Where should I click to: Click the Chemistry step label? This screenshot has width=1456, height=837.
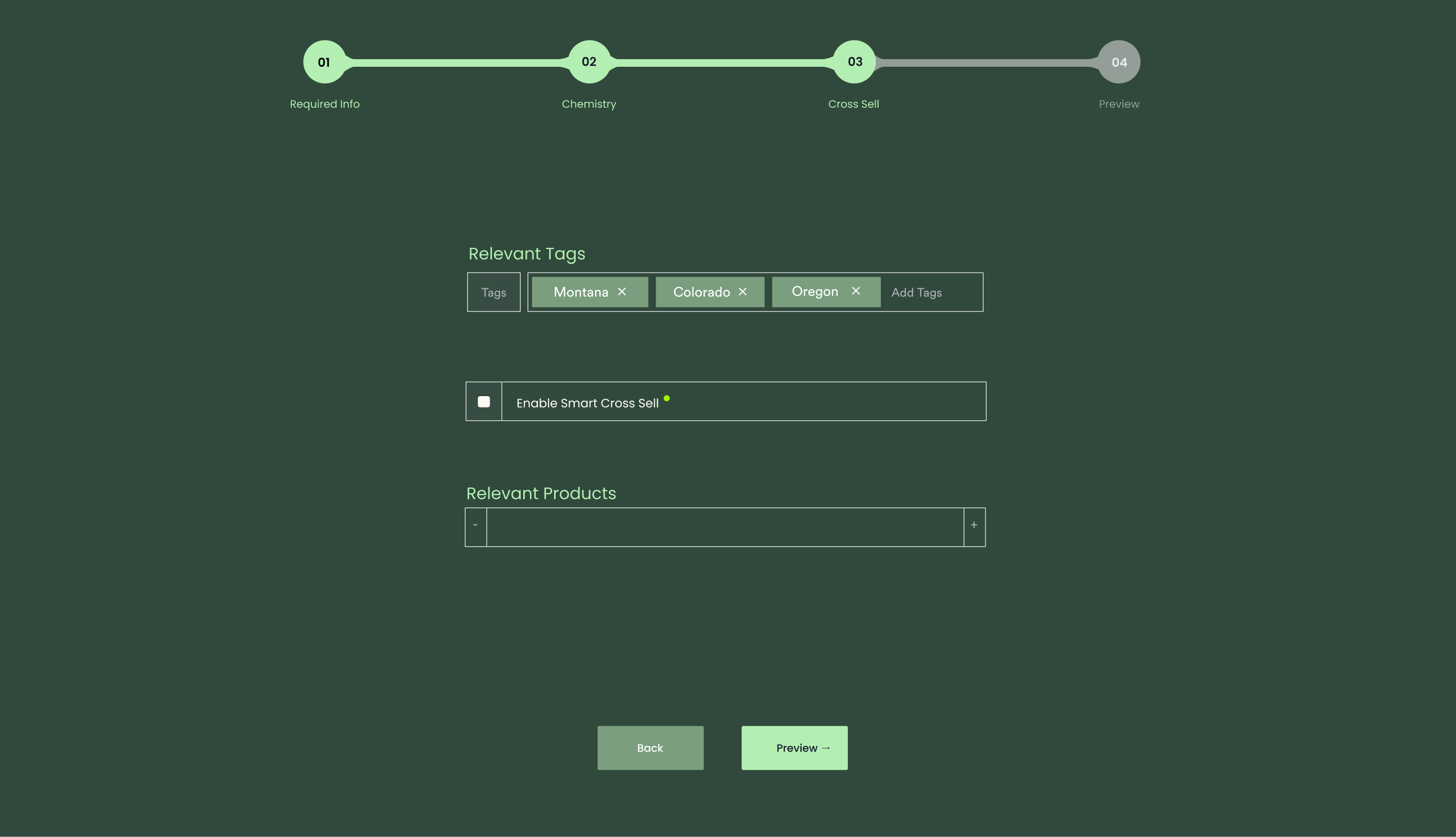click(589, 104)
